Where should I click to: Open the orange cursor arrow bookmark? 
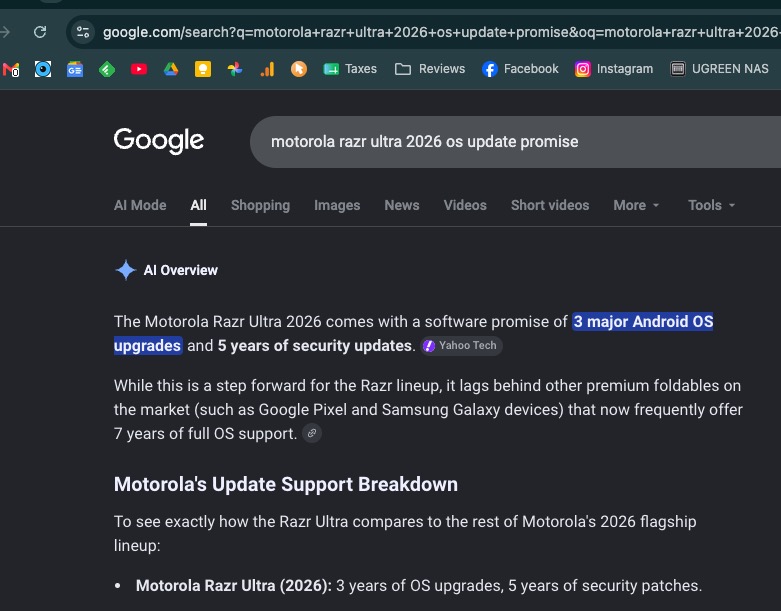point(299,69)
